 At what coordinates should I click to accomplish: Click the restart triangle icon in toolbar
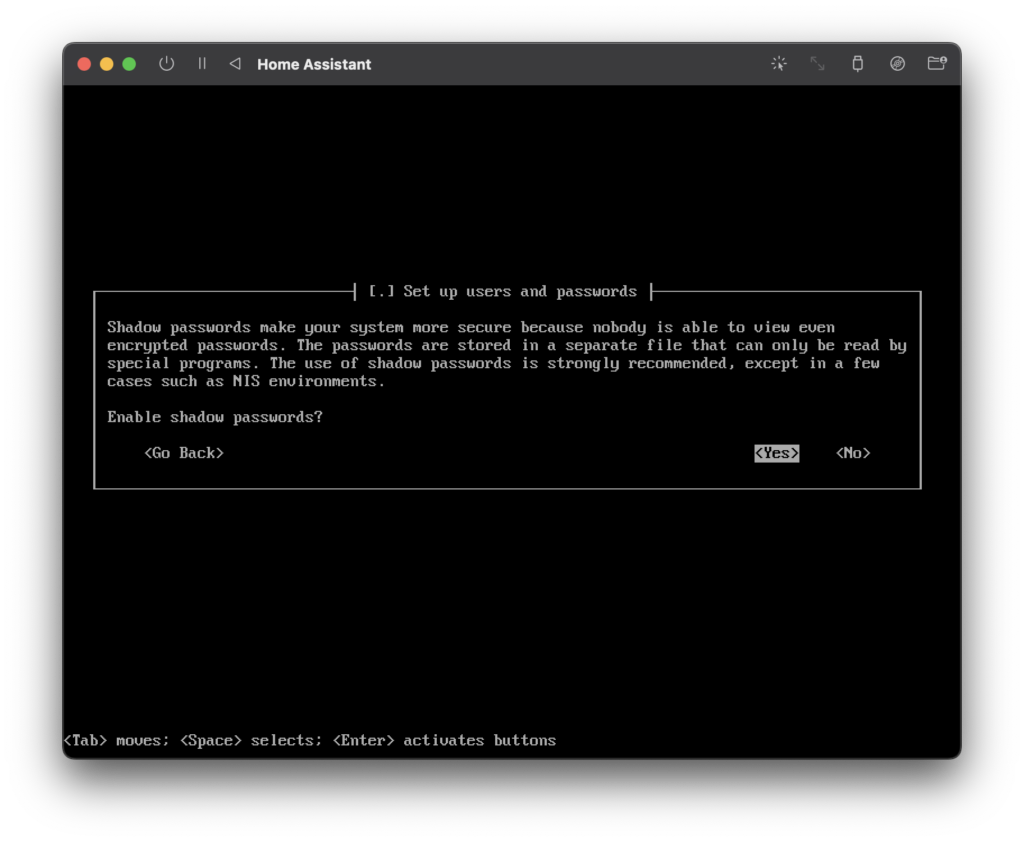pyautogui.click(x=235, y=63)
